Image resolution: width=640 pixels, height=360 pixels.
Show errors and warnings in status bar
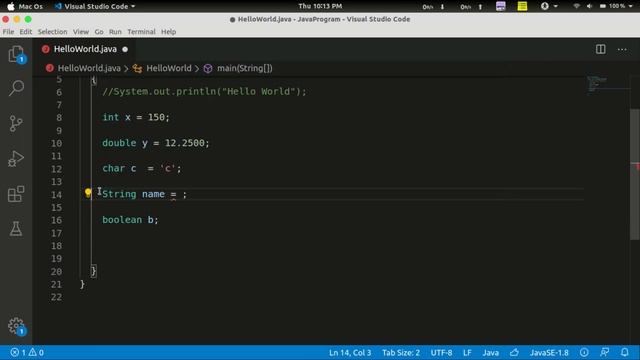click(27, 352)
